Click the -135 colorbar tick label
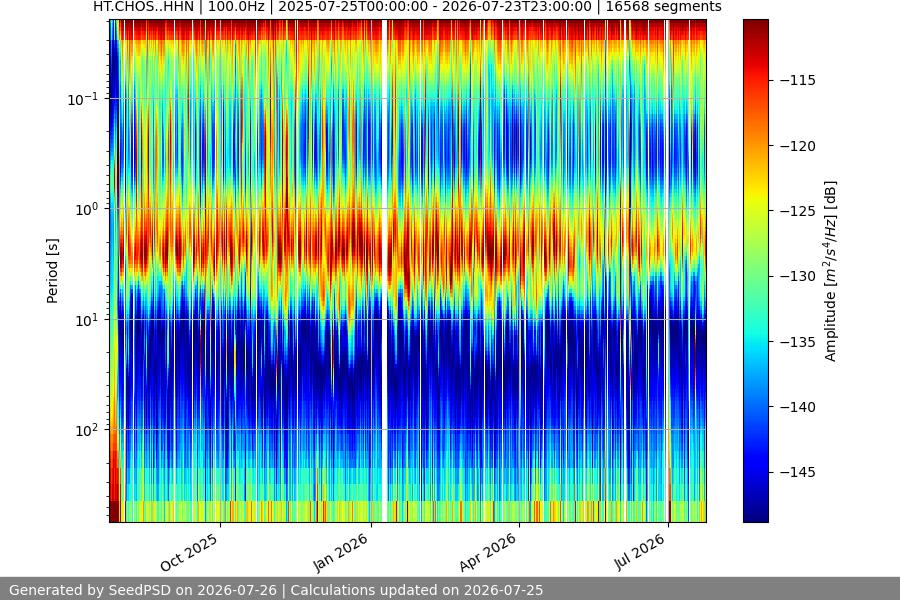Screen dimensions: 900x600 (798, 342)
